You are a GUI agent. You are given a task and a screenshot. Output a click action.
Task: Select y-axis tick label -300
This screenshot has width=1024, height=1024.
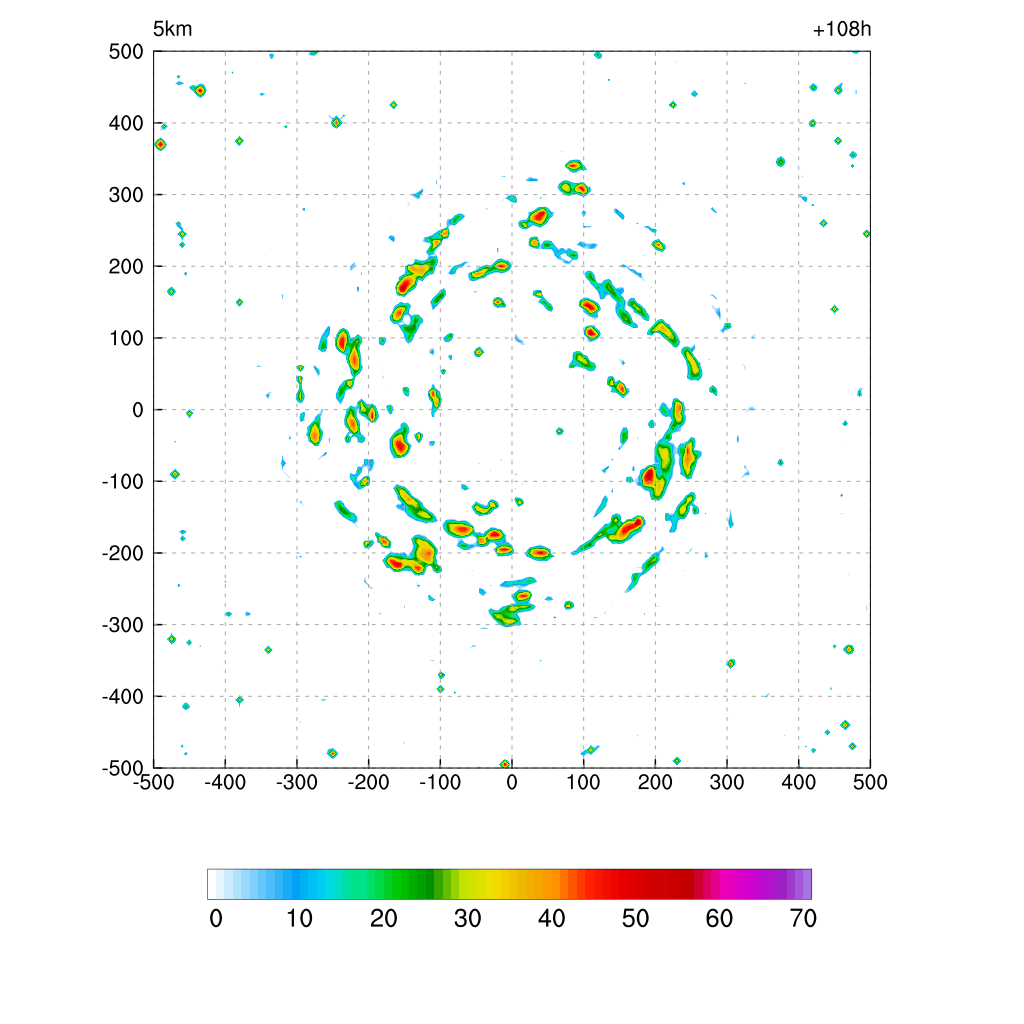pos(123,625)
